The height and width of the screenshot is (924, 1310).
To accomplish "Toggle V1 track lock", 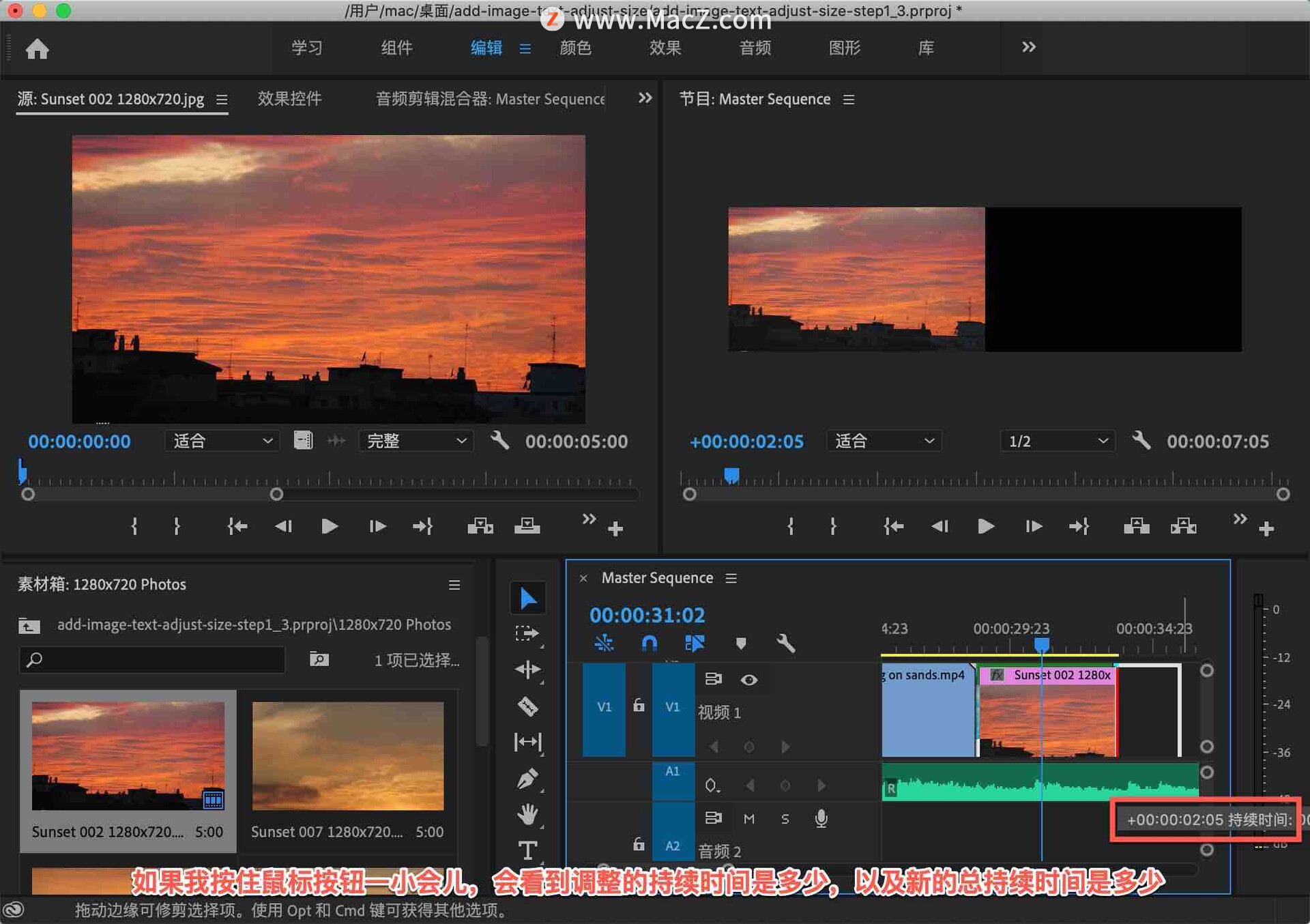I will tap(639, 706).
